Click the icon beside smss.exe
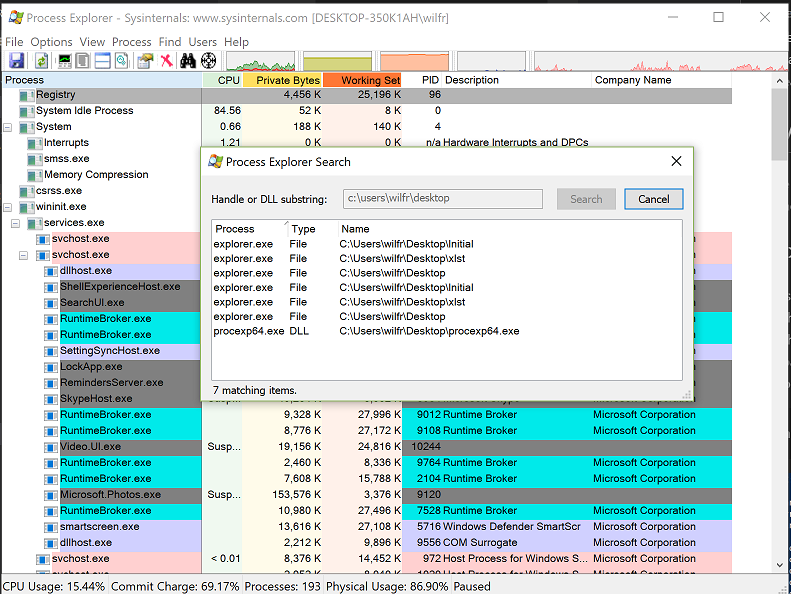Viewport: 791px width, 594px height. [35, 159]
